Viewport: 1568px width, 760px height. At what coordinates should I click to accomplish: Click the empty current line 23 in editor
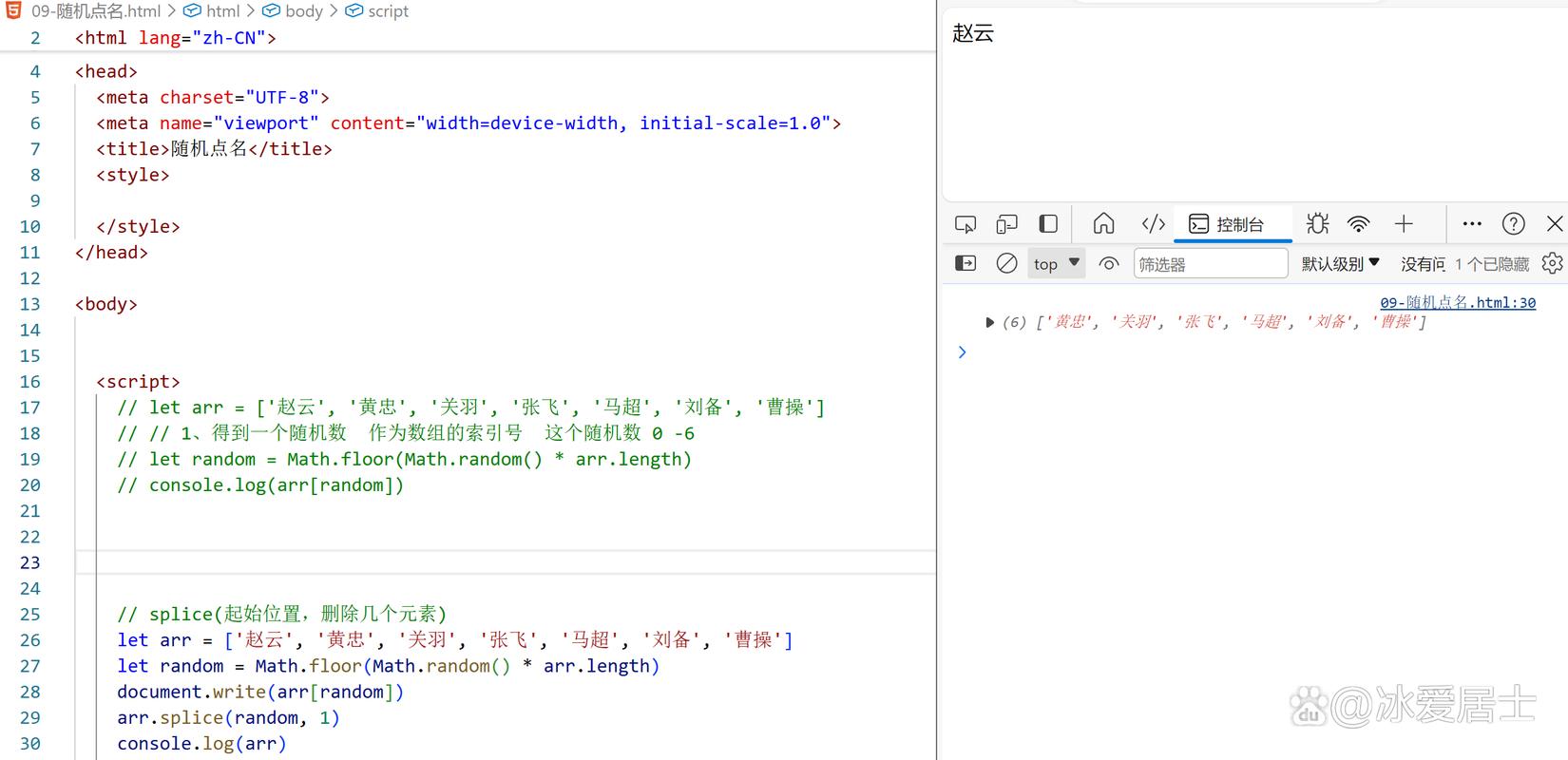click(505, 562)
